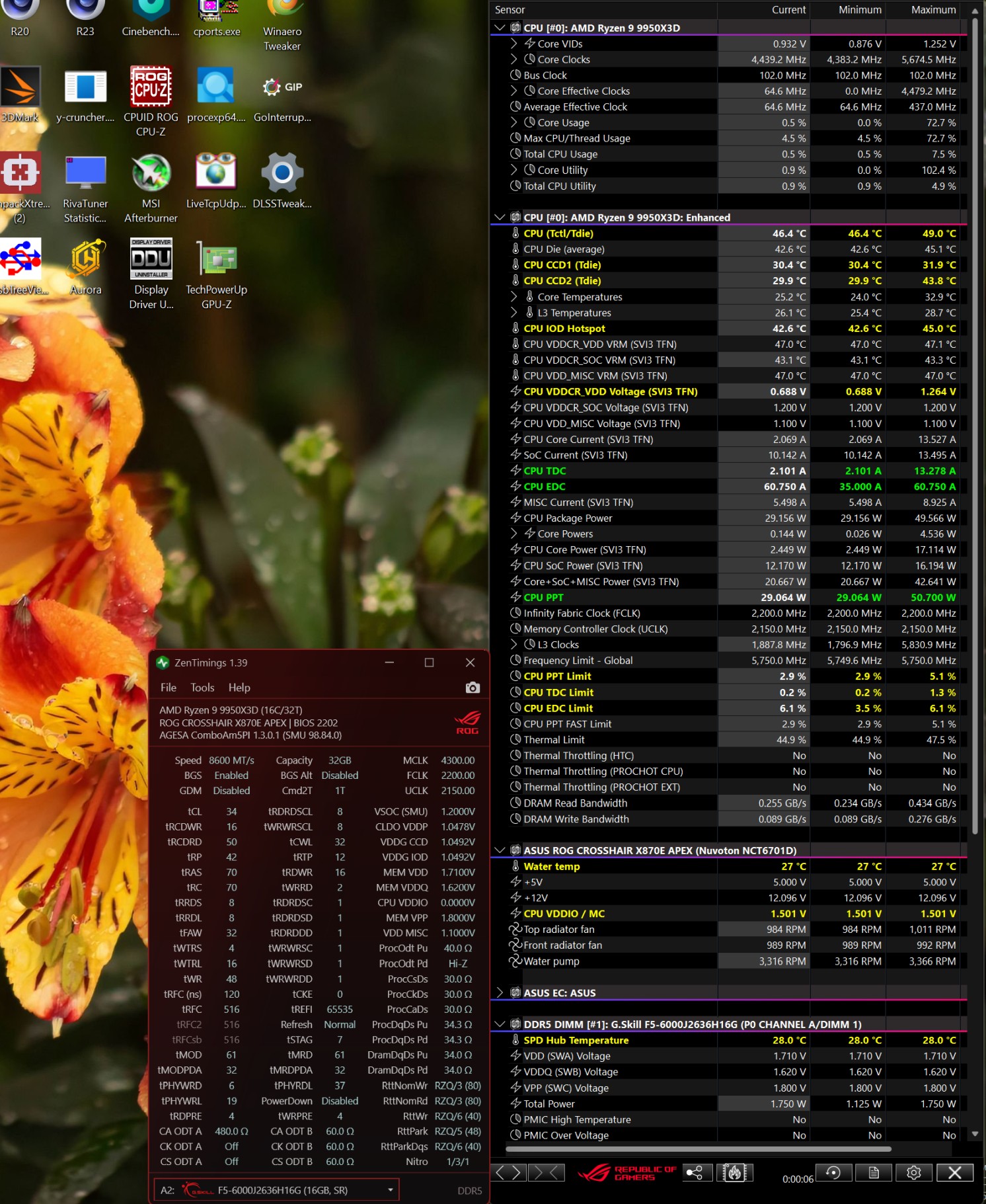Click the Maximum column header
The height and width of the screenshot is (1204, 986).
click(924, 10)
